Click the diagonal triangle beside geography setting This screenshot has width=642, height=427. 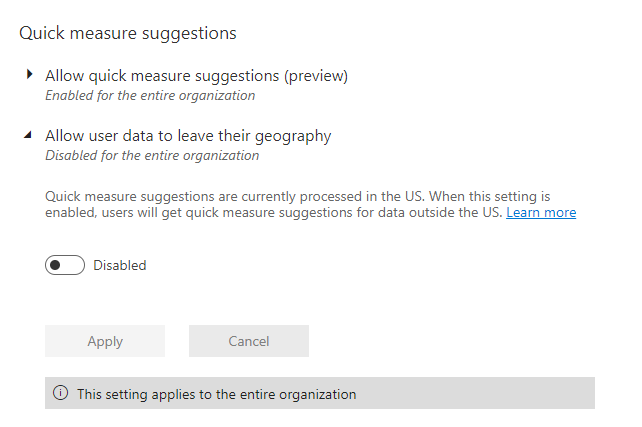pos(28,135)
